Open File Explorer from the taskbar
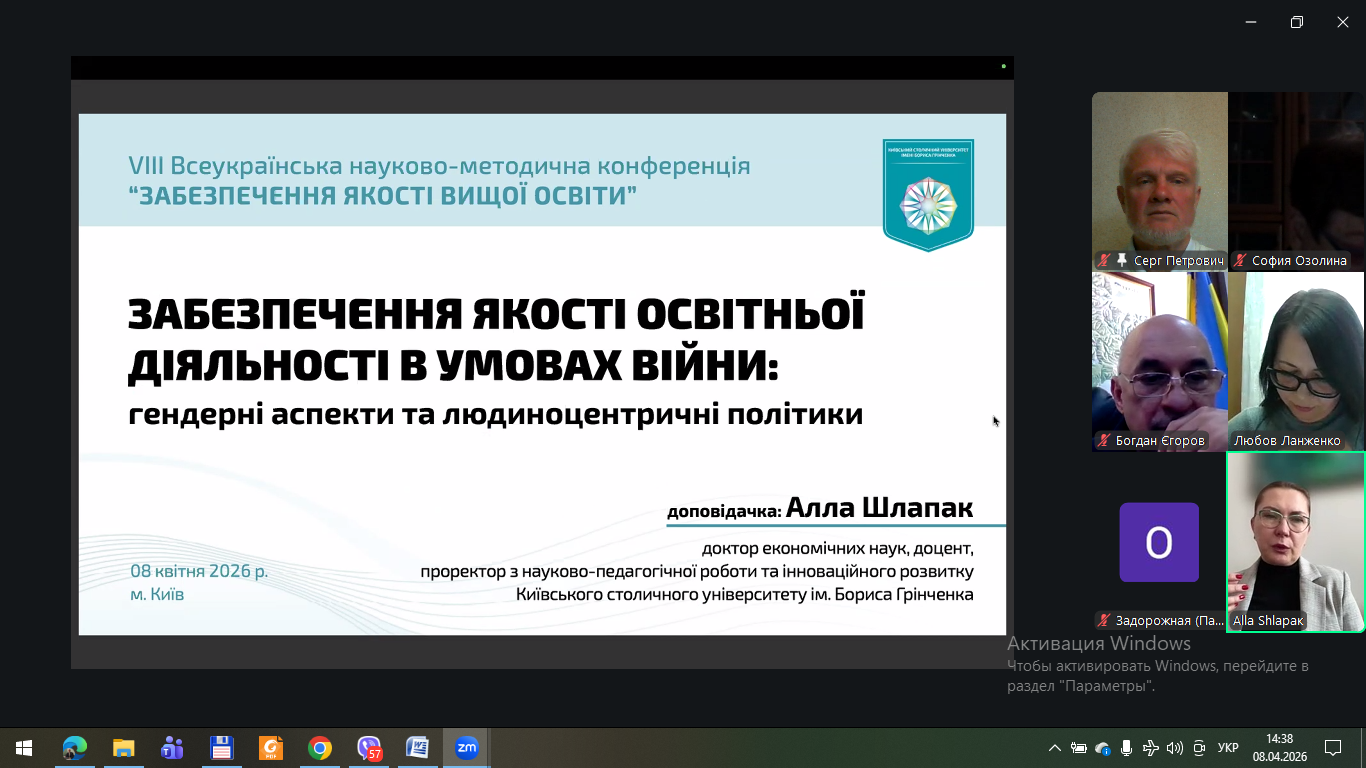The width and height of the screenshot is (1366, 768). (x=123, y=748)
